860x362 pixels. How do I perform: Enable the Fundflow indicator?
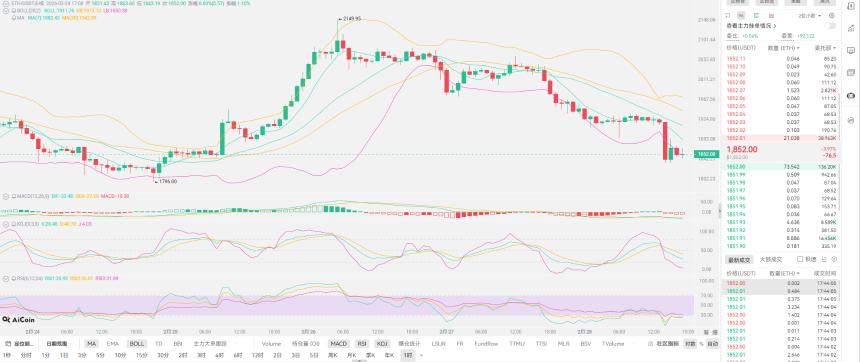click(486, 344)
